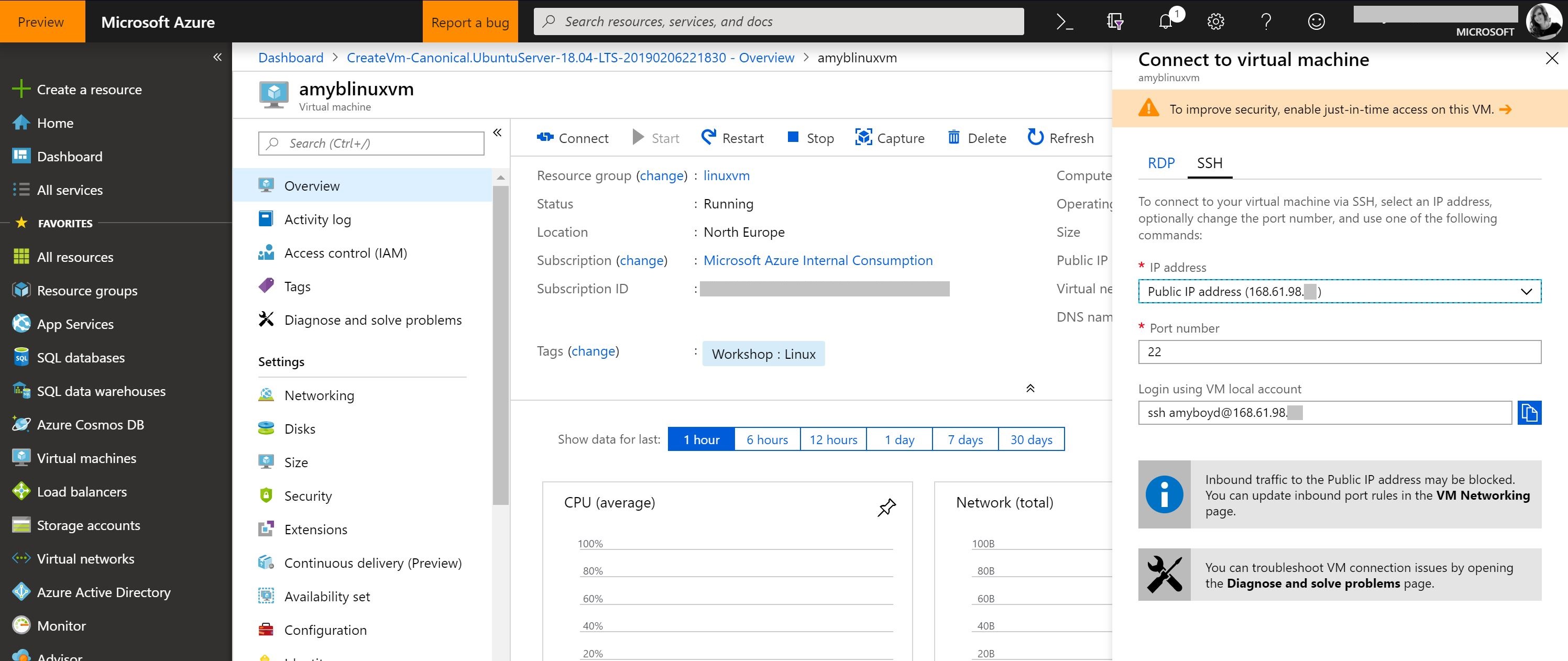Expand the Settings section in sidebar
Screen dimensions: 1568x661
point(281,361)
